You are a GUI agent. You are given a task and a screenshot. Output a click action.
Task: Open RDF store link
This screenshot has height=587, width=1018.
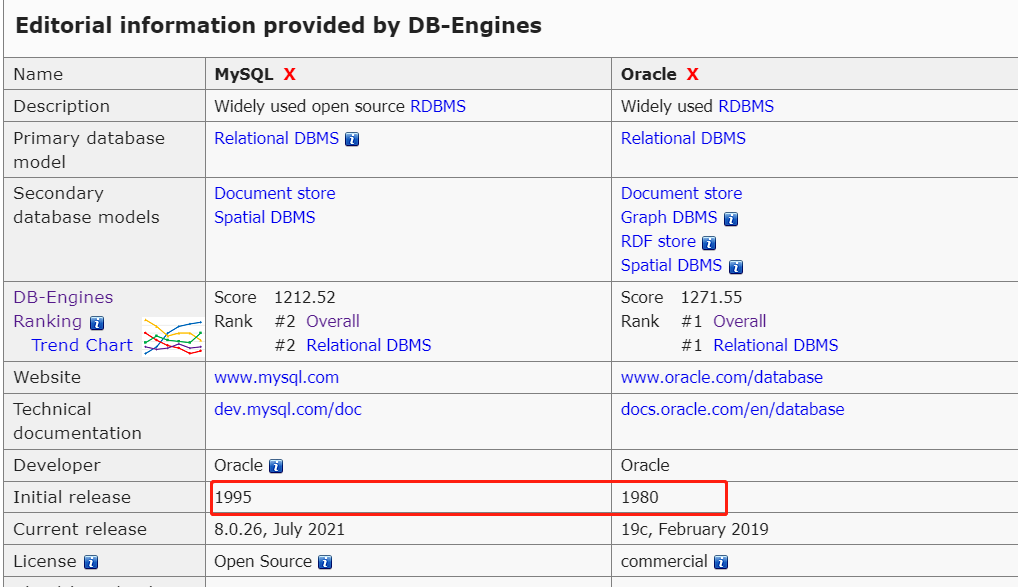coord(658,242)
